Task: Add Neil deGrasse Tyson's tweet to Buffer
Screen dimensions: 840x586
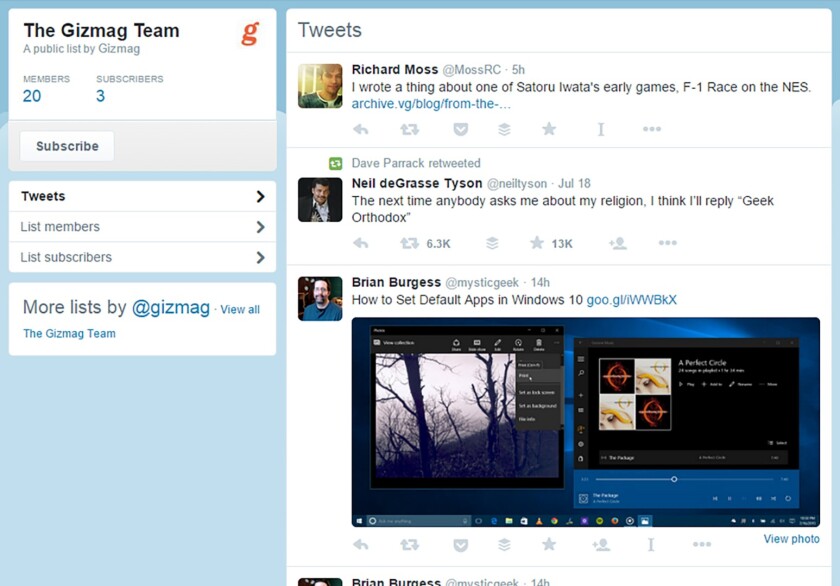Action: 492,243
